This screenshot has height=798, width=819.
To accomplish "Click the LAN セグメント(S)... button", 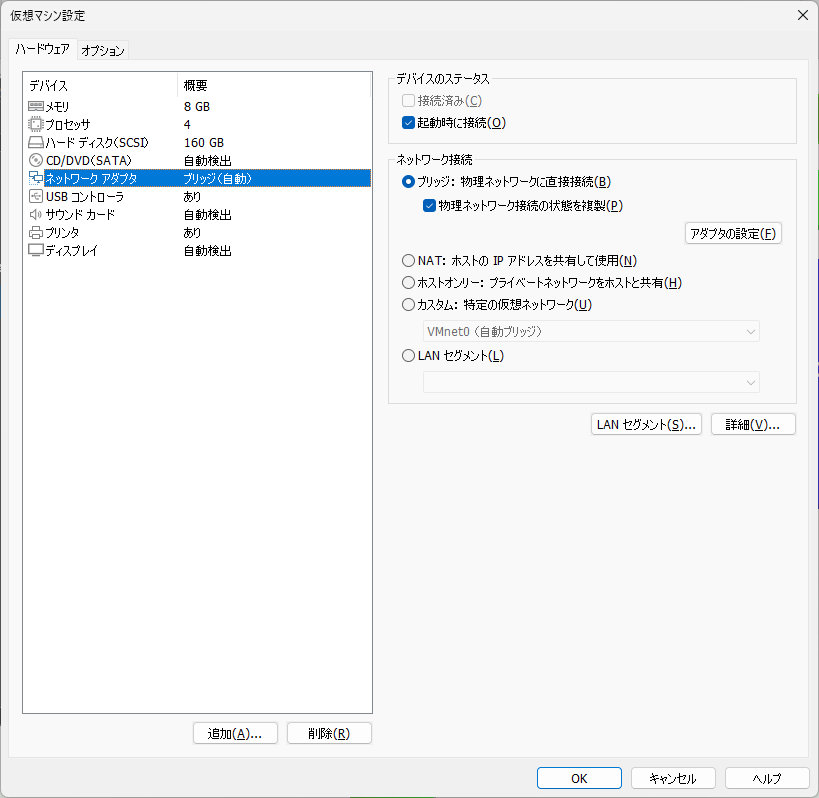I will tap(646, 425).
